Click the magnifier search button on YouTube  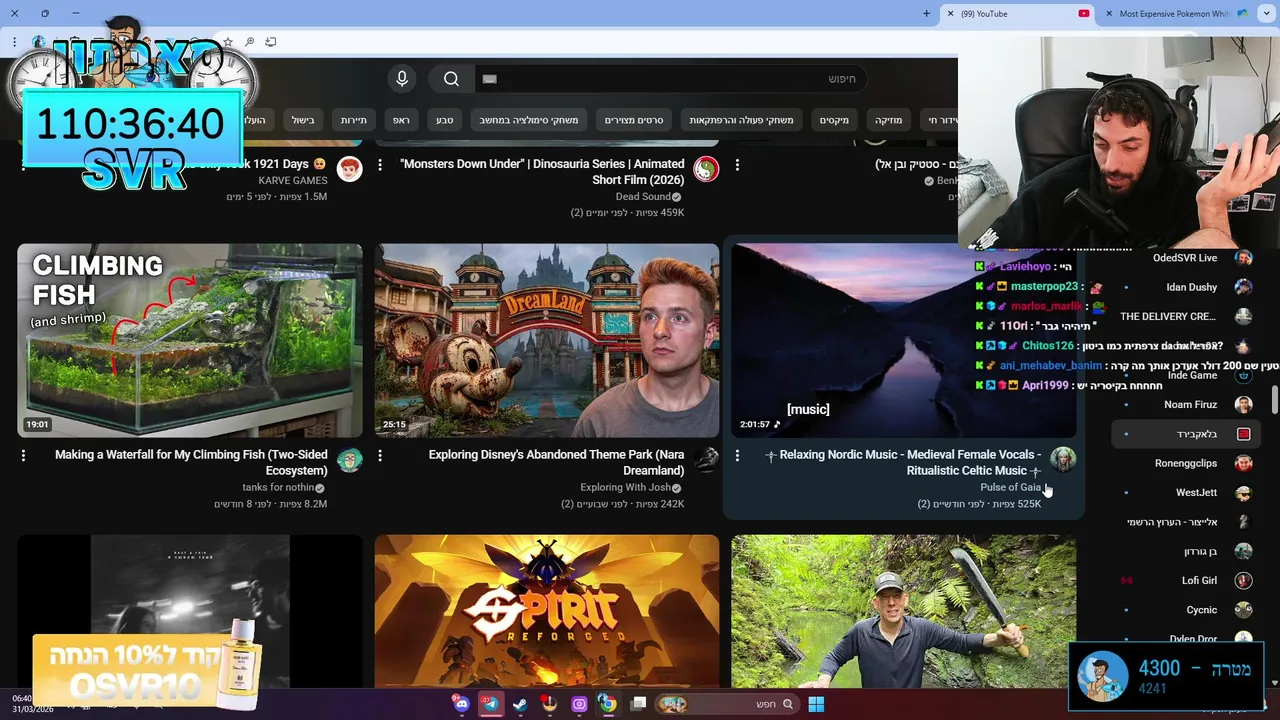point(451,79)
